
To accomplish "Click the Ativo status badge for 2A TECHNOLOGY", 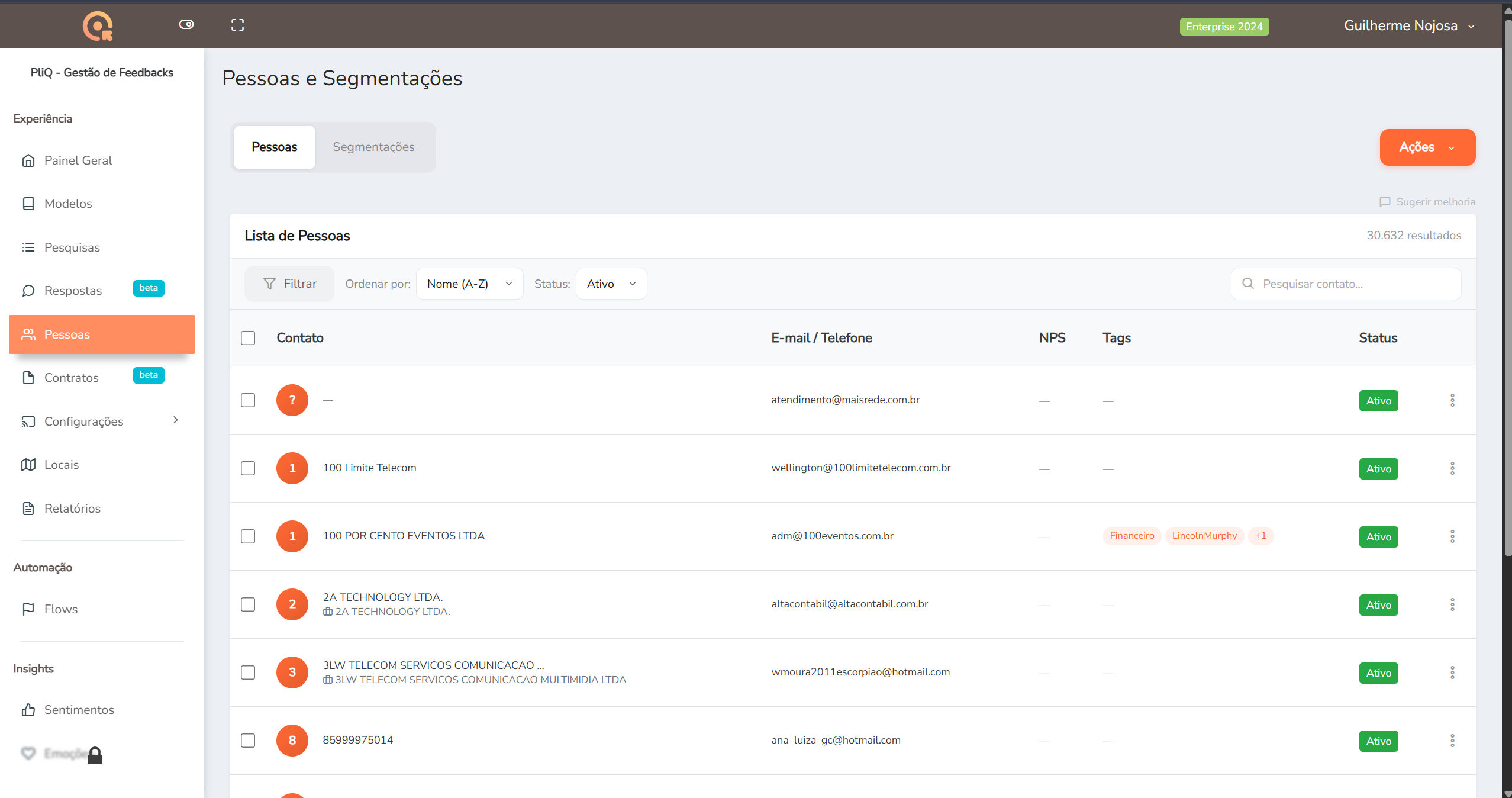I will (x=1379, y=605).
